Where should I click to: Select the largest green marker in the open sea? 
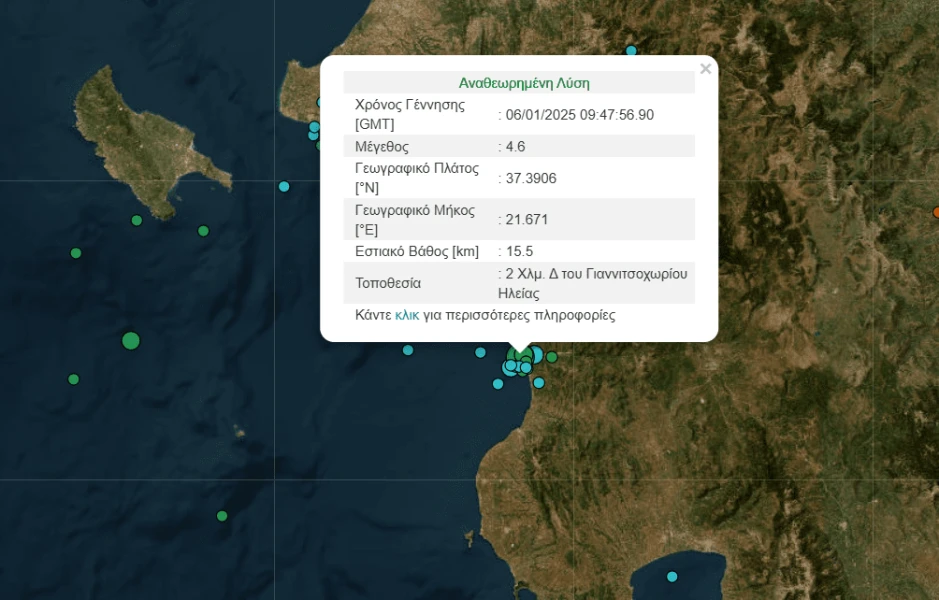point(131,341)
